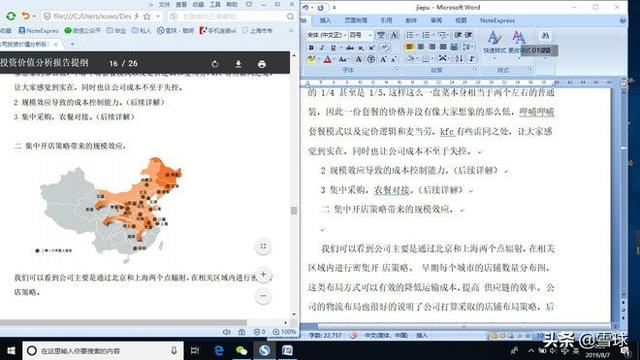The width and height of the screenshot is (640, 360).
Task: Rotate the PDF page with rotate icon
Action: tap(215, 64)
